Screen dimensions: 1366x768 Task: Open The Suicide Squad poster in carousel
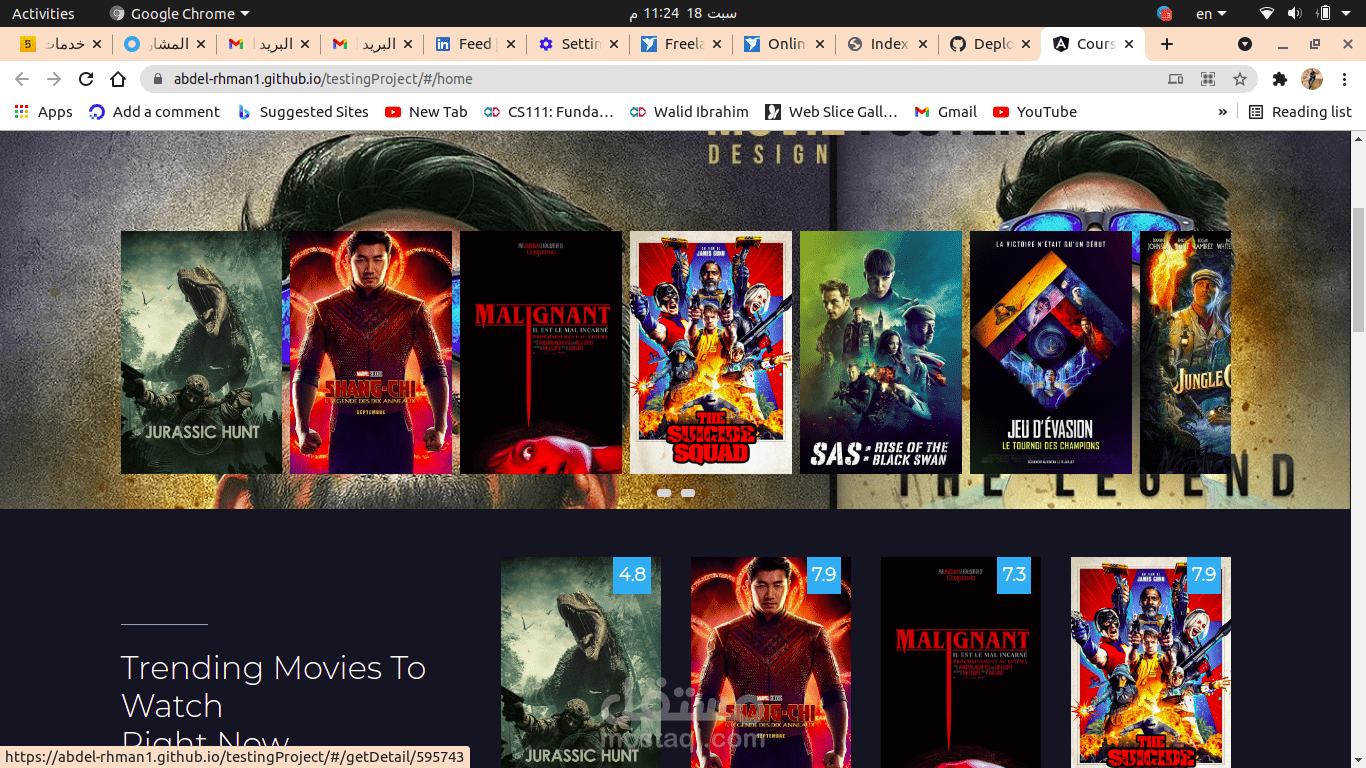[711, 352]
